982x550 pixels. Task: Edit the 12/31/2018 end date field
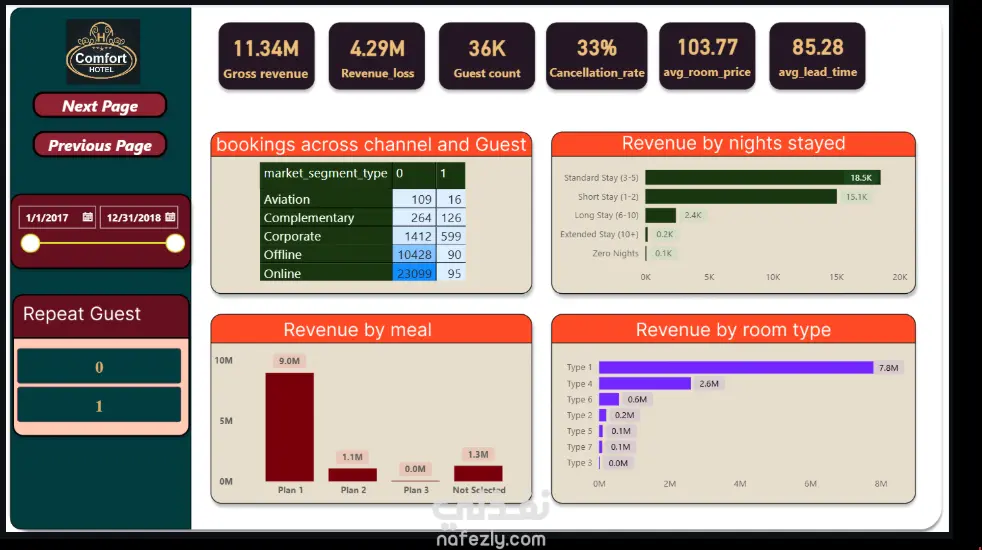coord(139,217)
